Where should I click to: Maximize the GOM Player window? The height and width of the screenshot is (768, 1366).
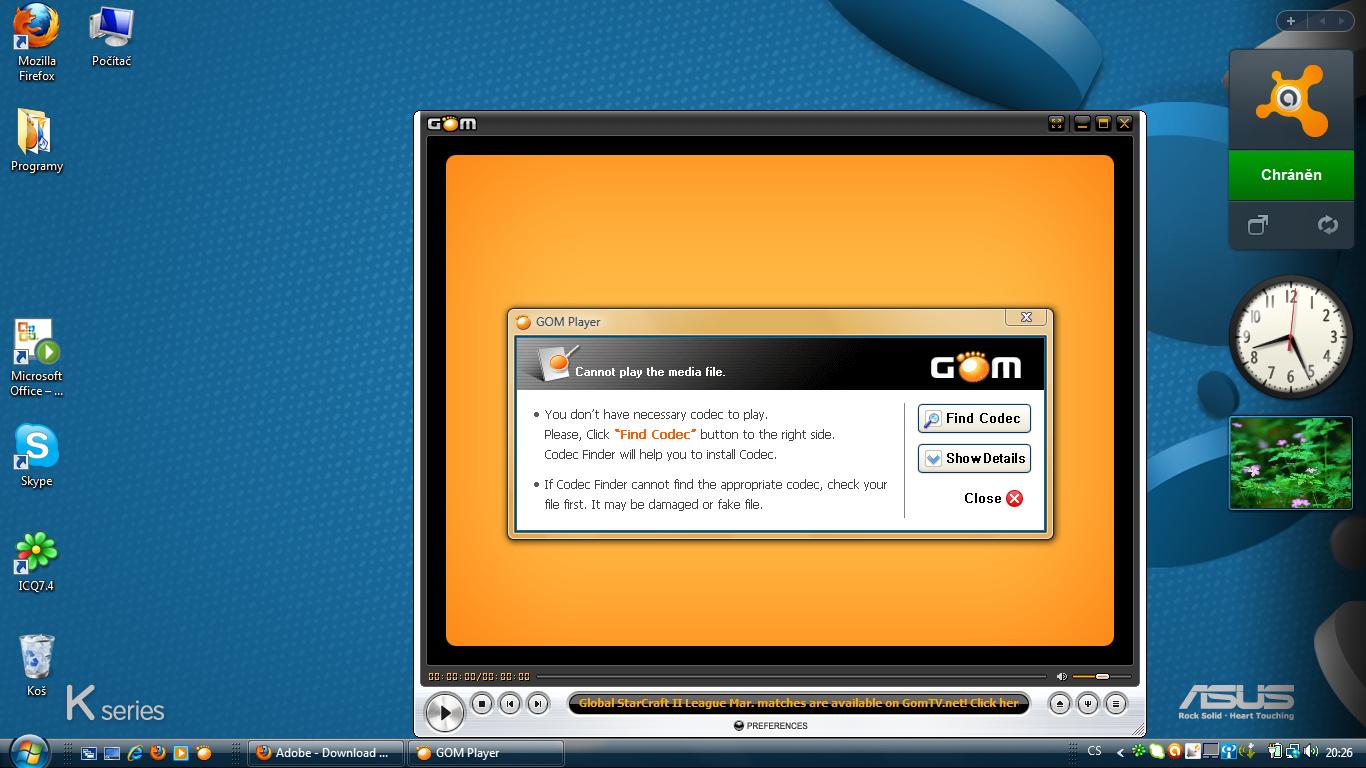click(x=1103, y=123)
